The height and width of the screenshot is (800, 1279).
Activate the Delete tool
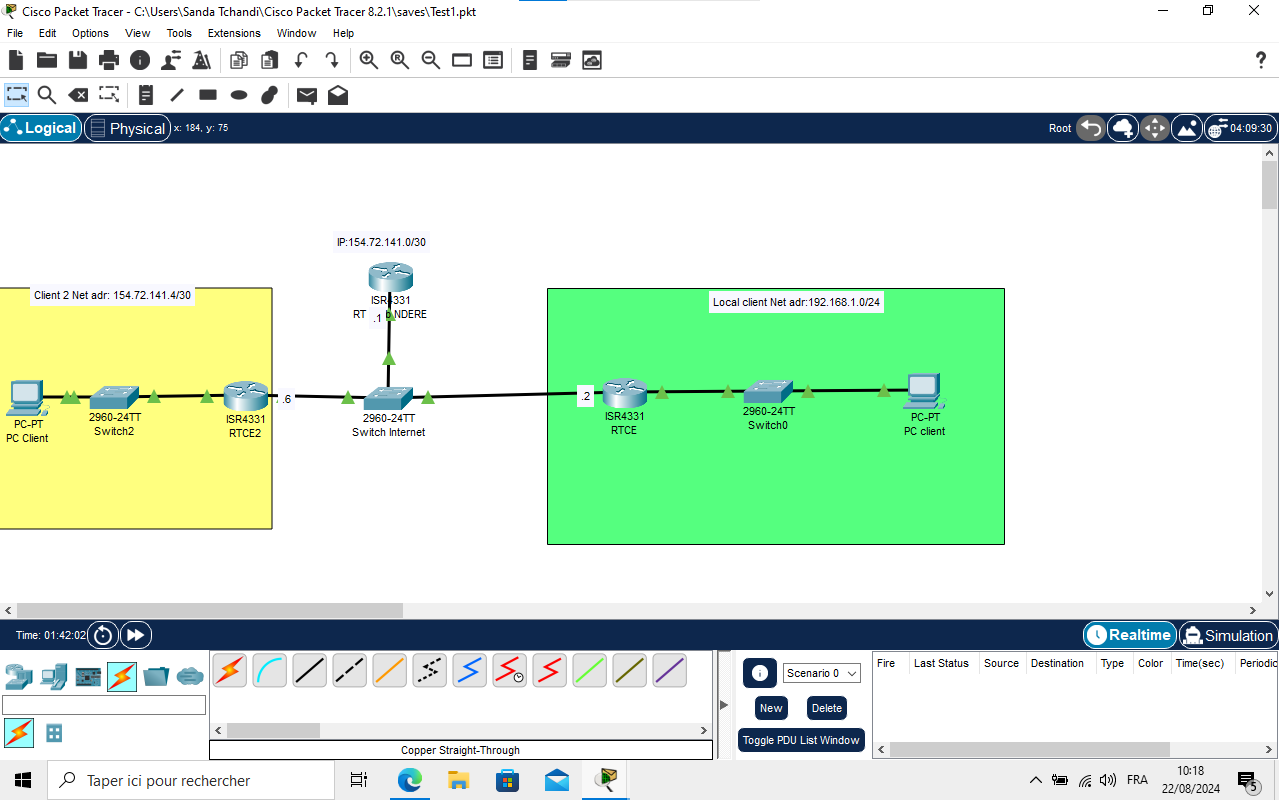click(x=78, y=95)
